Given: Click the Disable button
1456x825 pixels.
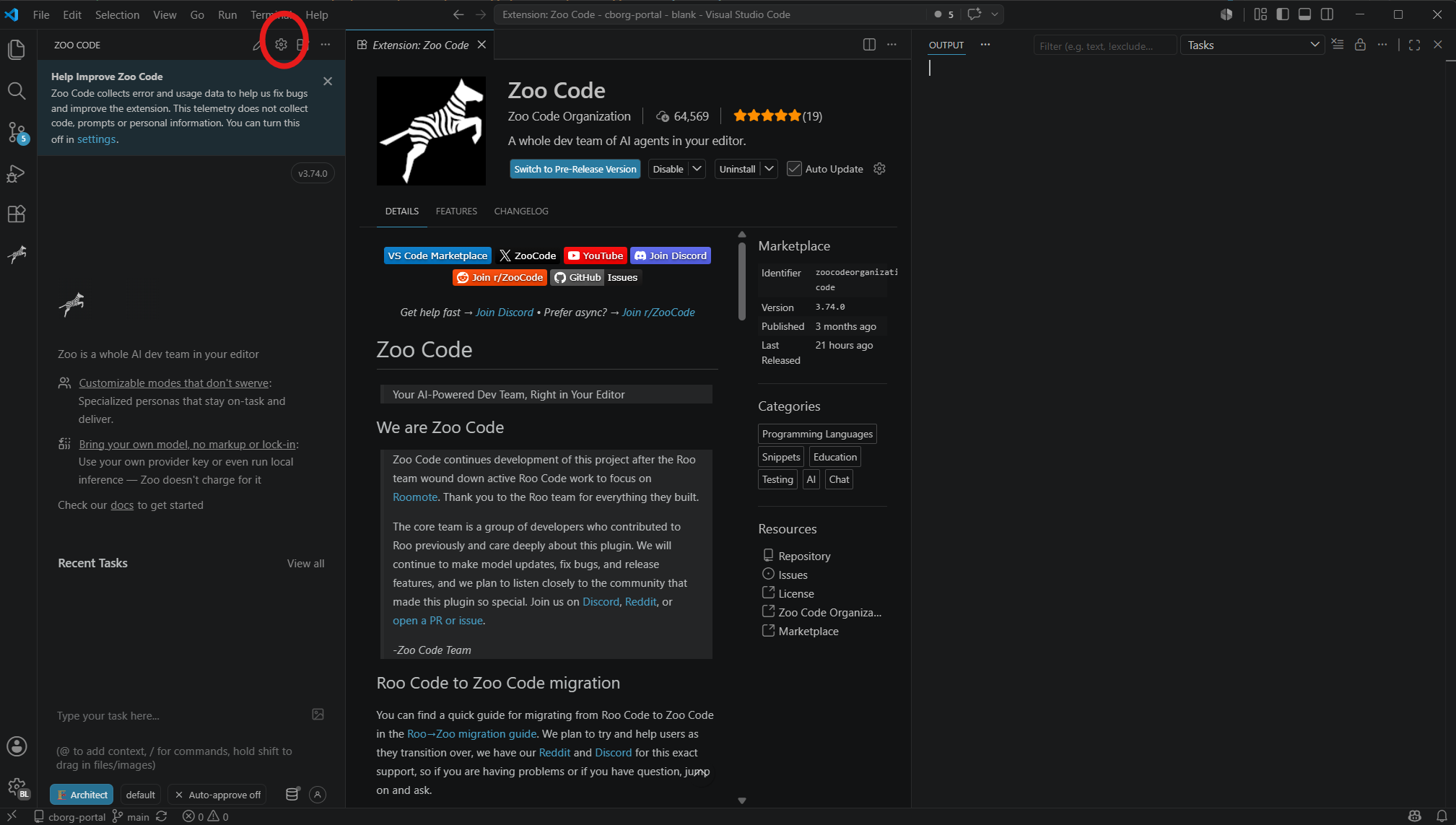Looking at the screenshot, I should click(x=668, y=169).
